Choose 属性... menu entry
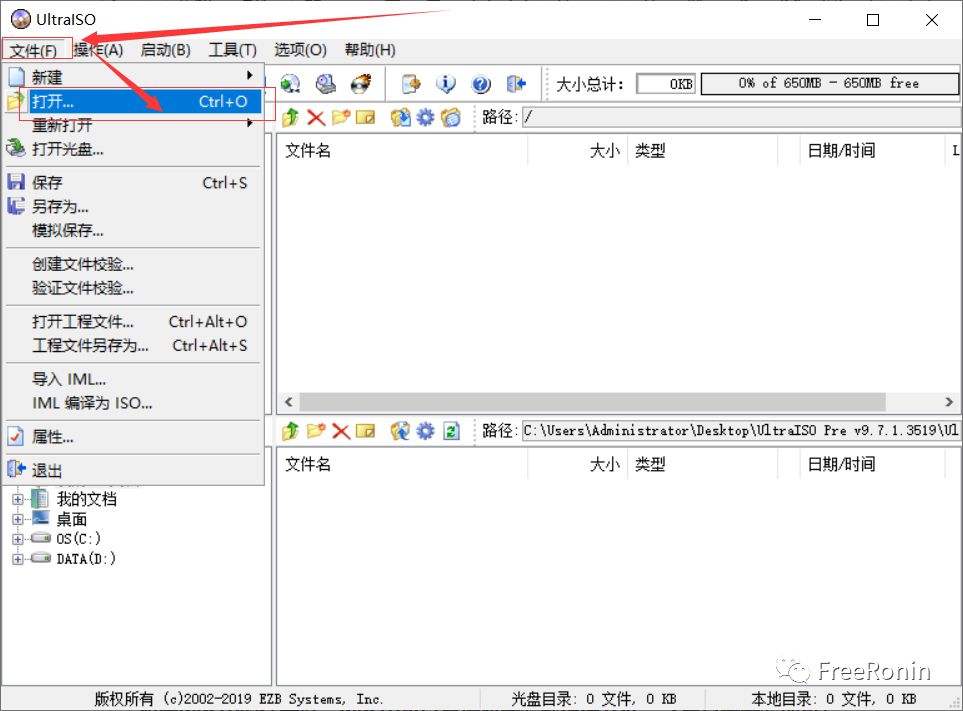Image resolution: width=963 pixels, height=711 pixels. click(x=134, y=437)
